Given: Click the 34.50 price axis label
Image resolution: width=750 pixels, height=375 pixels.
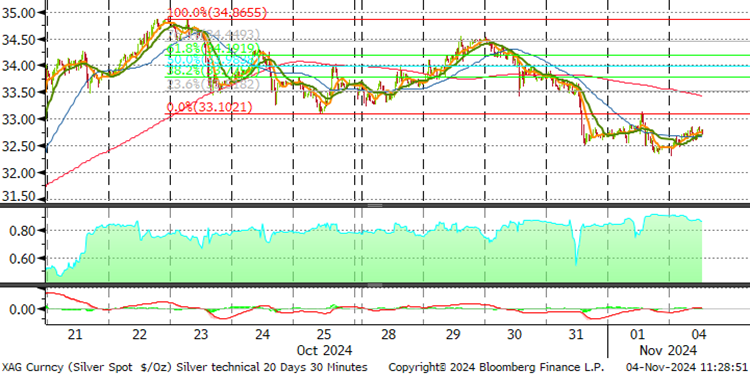Looking at the screenshot, I should pyautogui.click(x=19, y=39).
